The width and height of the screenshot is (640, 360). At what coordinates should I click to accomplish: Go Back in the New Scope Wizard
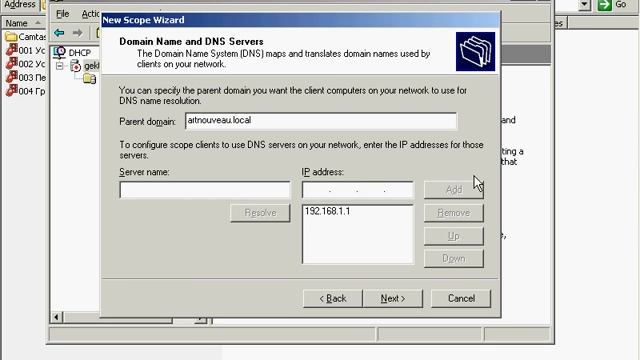(333, 298)
